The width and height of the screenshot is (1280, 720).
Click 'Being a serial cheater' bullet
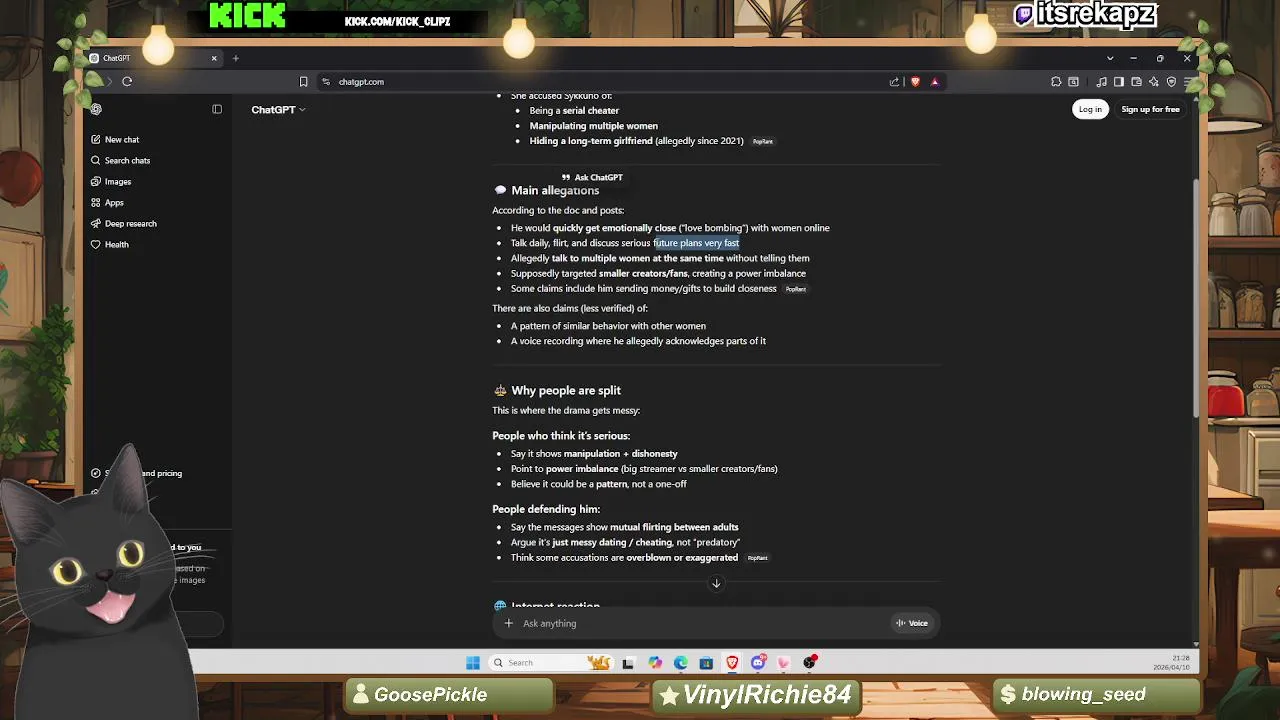point(574,111)
